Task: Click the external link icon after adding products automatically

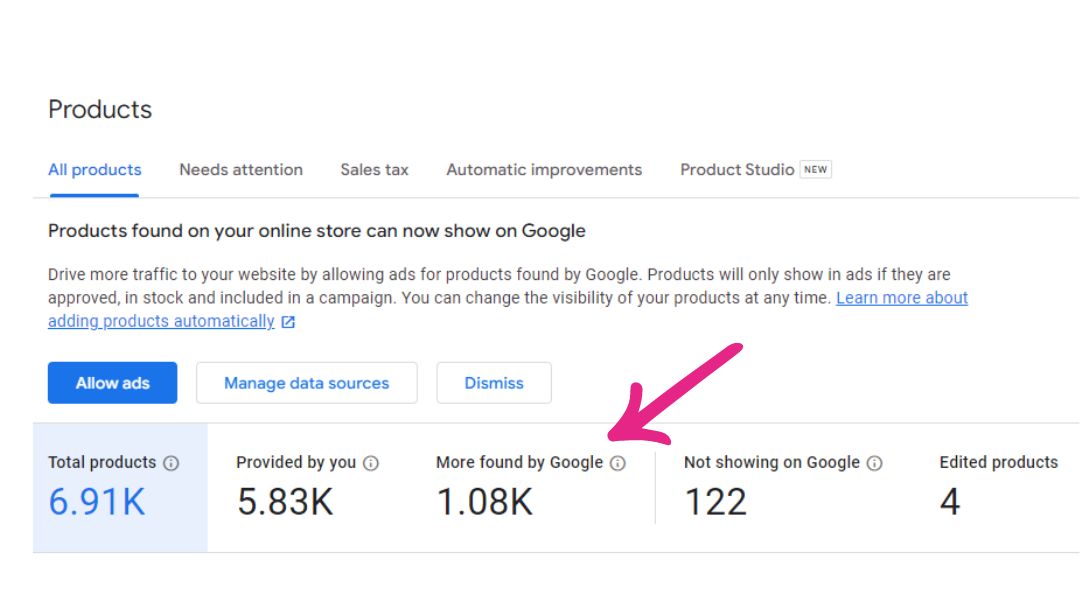Action: 287,322
